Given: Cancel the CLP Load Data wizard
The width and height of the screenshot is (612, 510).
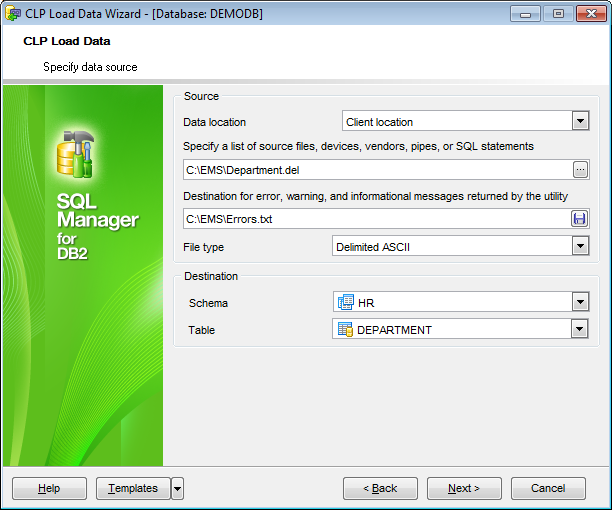Looking at the screenshot, I should pos(548,488).
